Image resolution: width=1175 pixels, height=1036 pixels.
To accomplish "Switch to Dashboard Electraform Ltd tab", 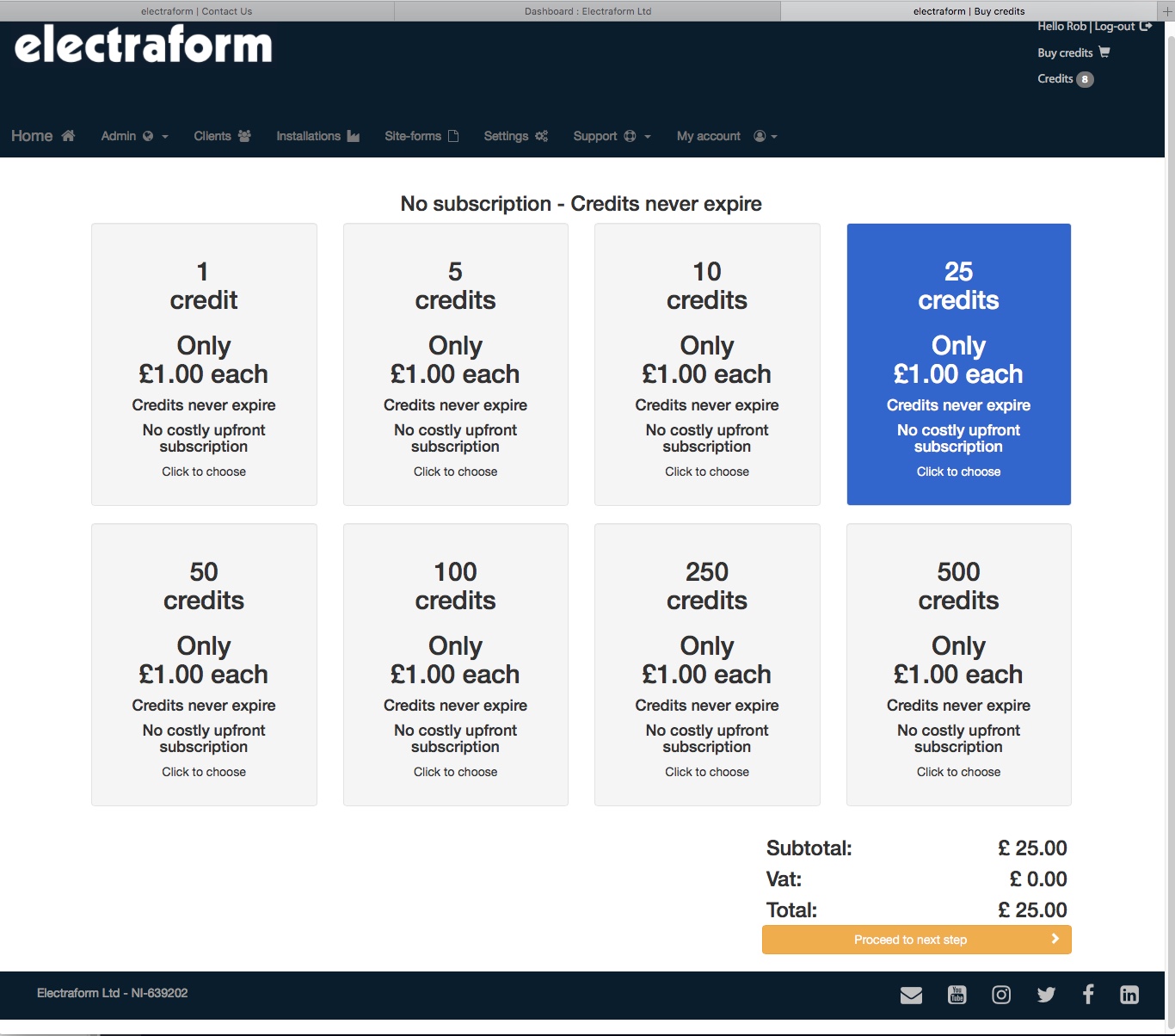I will [x=587, y=11].
